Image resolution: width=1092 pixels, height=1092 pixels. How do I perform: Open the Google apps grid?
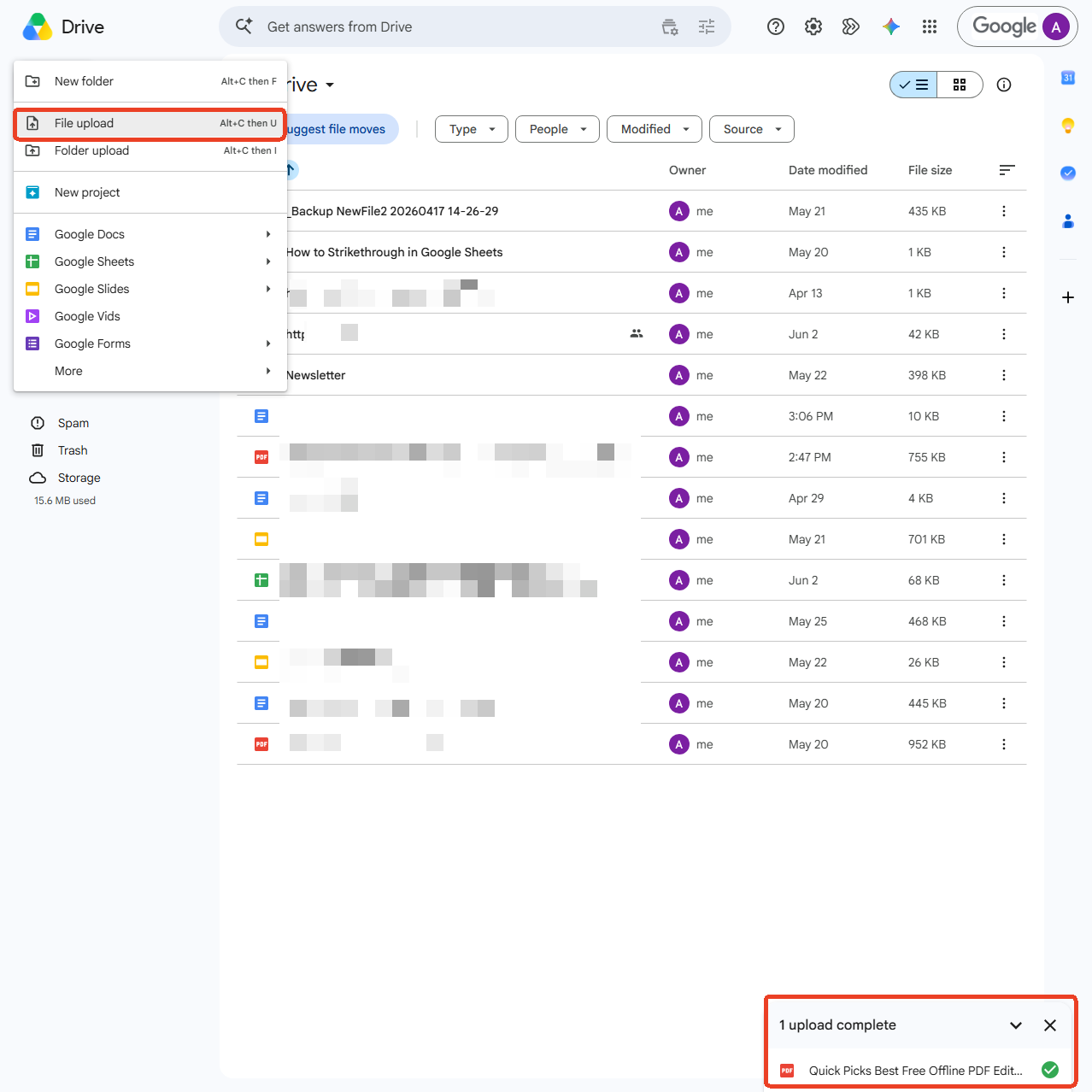point(930,26)
